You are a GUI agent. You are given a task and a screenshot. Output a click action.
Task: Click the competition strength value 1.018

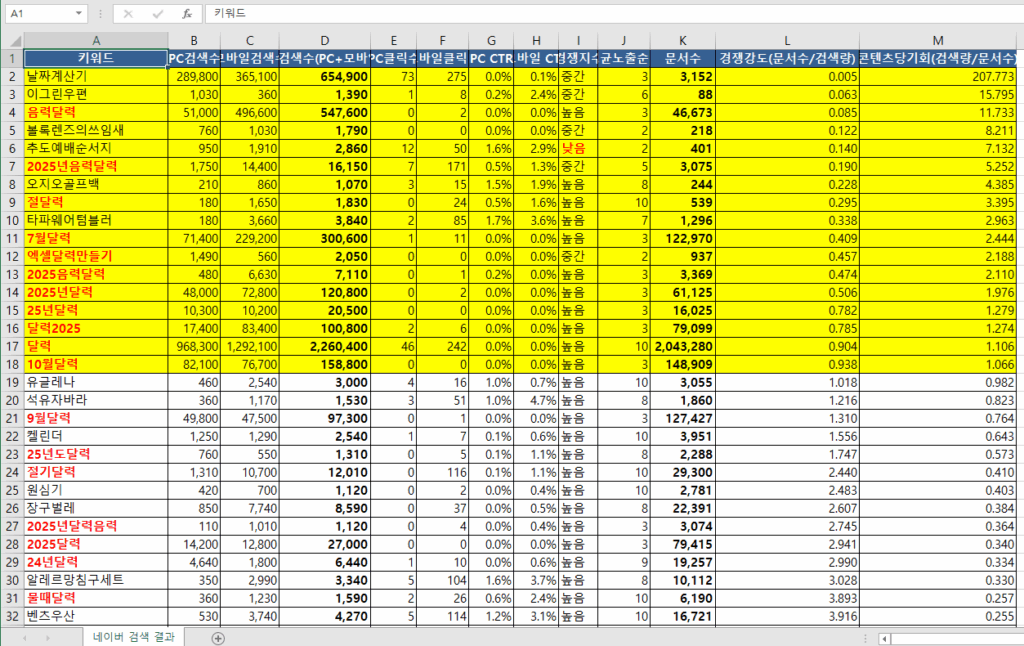point(787,382)
